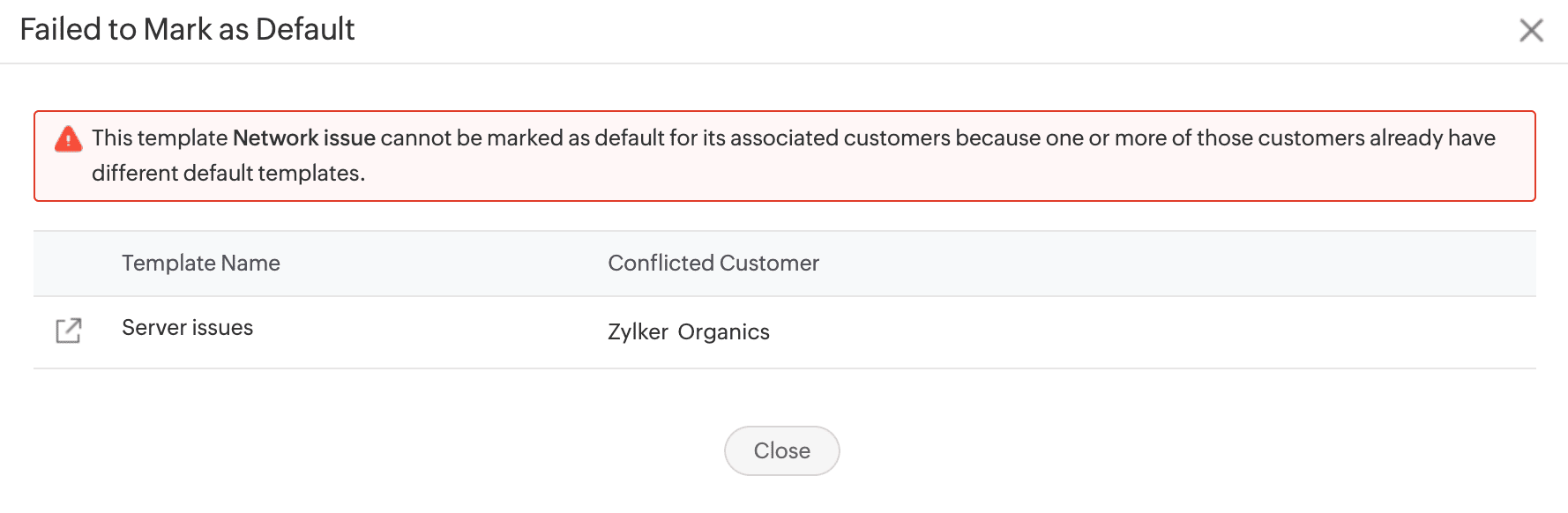Open Server issues template in new window

tap(68, 331)
